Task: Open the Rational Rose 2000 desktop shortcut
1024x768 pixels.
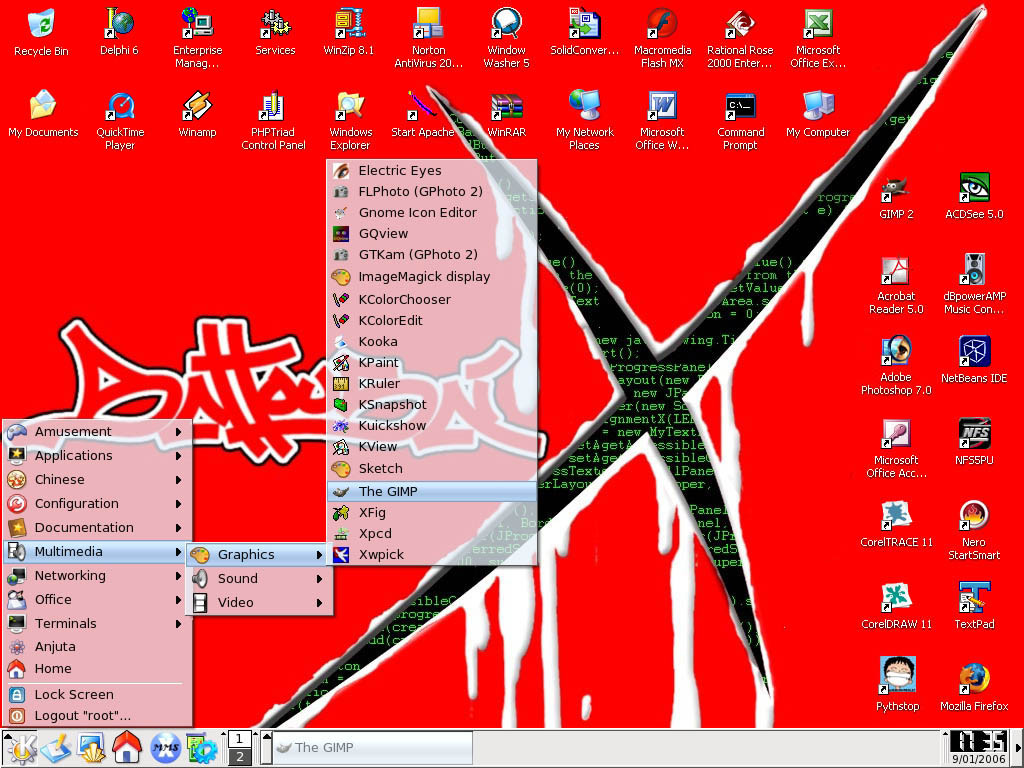Action: [x=740, y=39]
